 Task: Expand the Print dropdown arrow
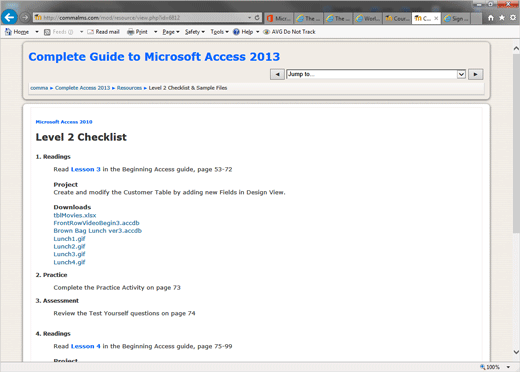[155, 32]
